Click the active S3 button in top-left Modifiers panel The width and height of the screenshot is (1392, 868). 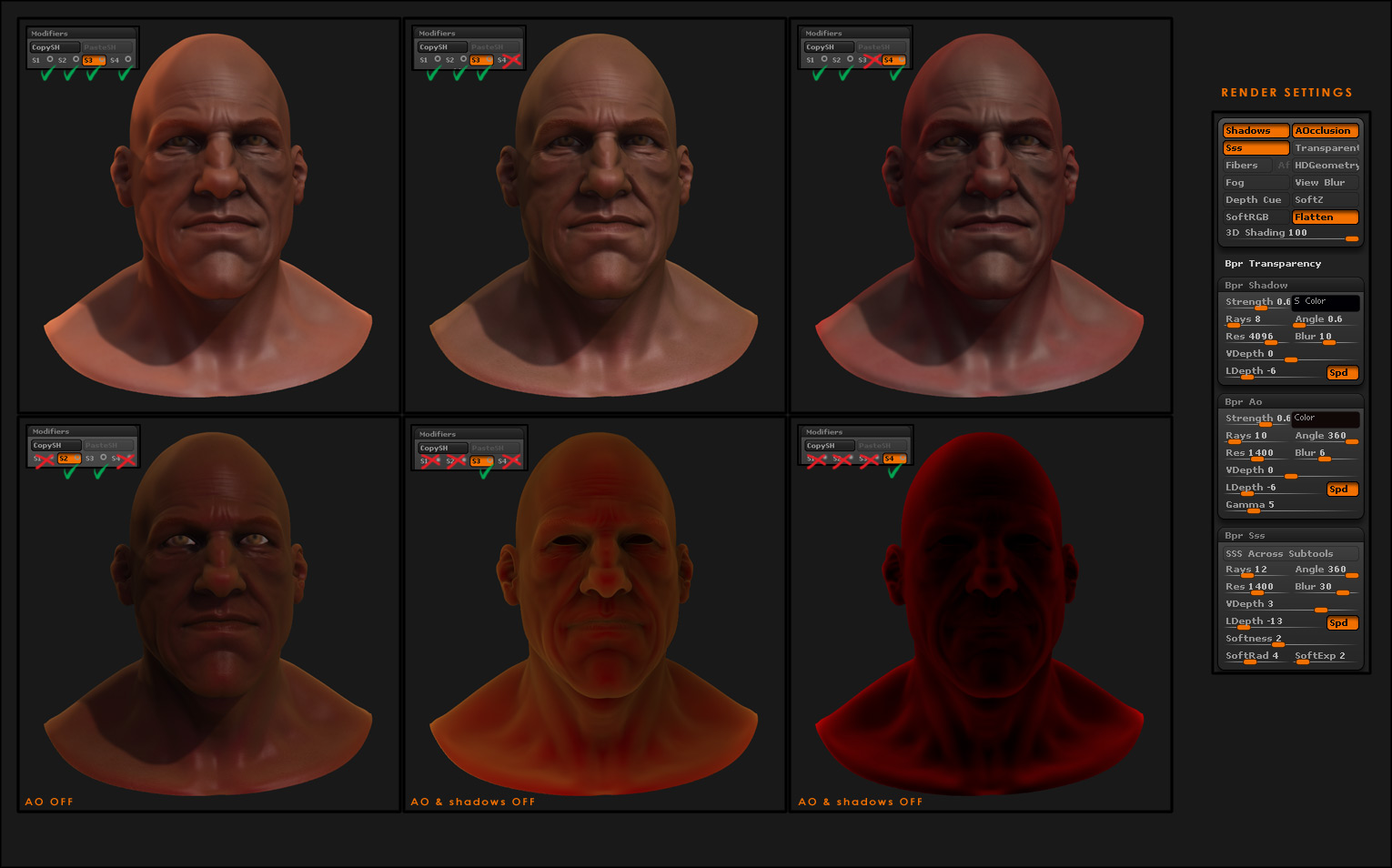pos(94,60)
